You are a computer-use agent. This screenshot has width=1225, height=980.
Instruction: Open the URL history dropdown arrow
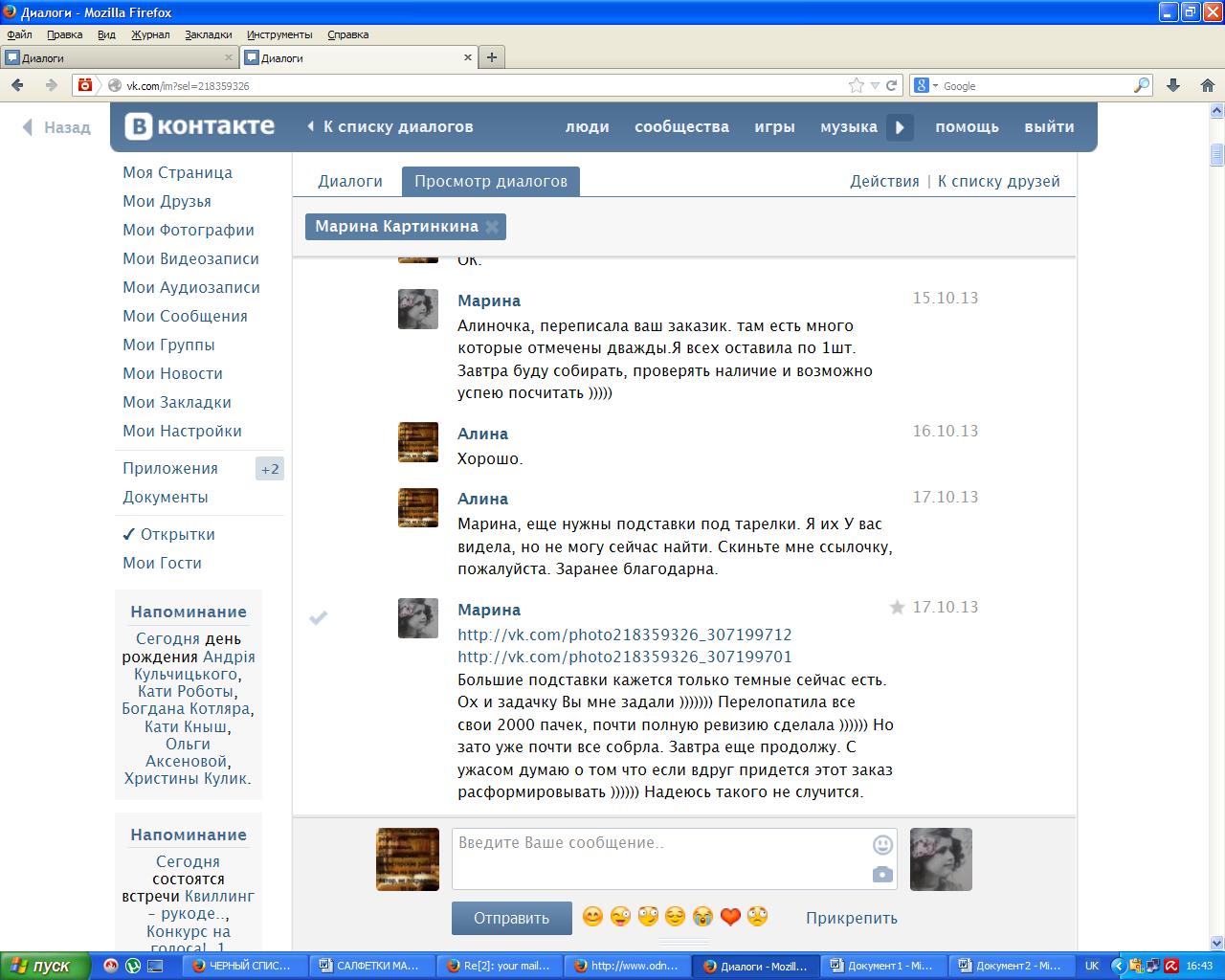coord(875,85)
